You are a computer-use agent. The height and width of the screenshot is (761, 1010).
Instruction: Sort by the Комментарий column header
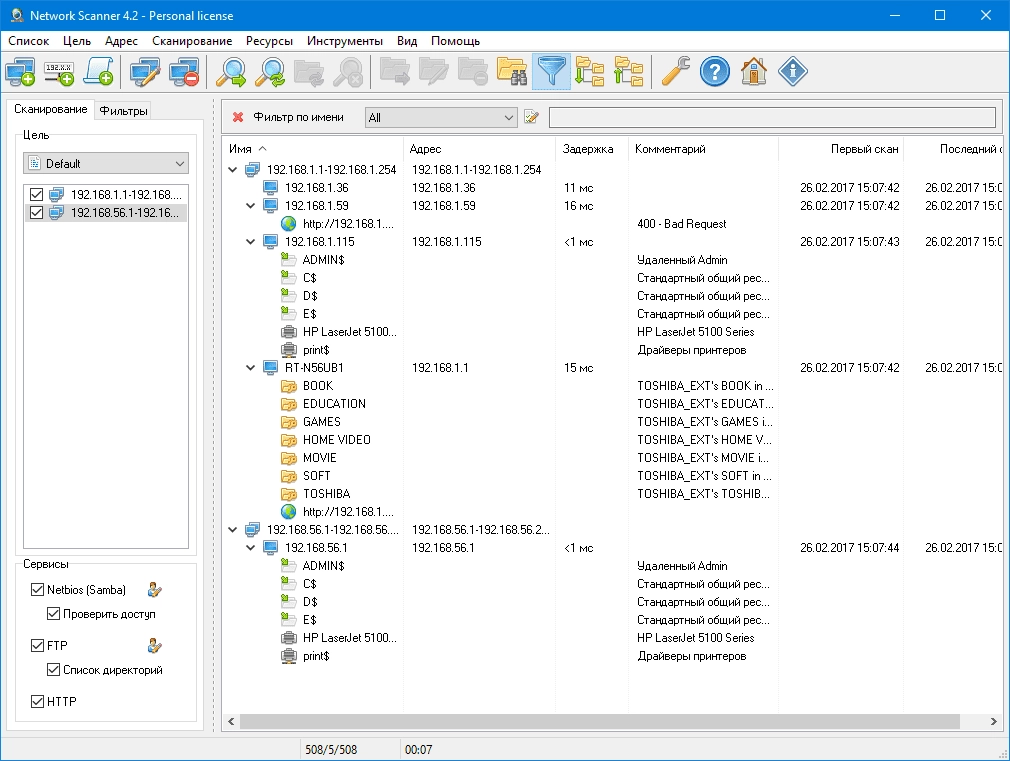point(703,149)
